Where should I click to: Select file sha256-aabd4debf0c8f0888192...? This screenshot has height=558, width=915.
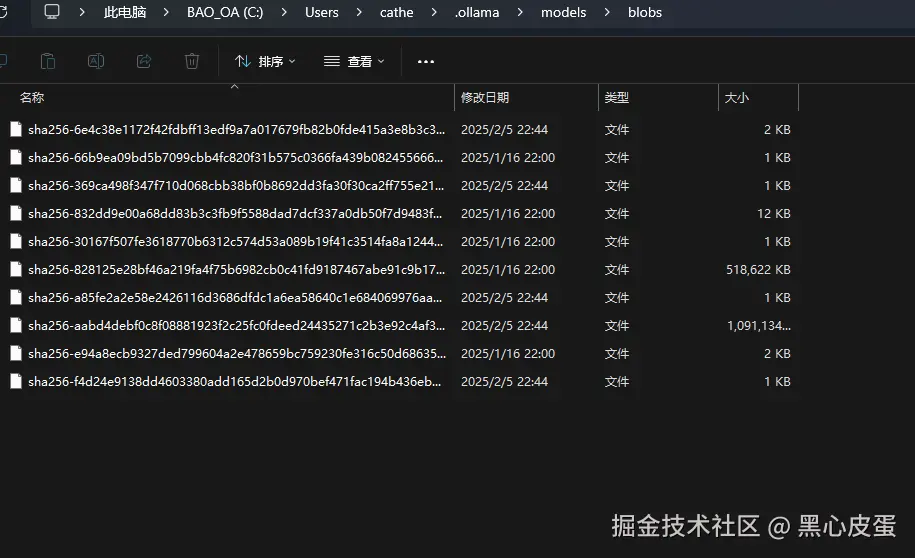[236, 326]
